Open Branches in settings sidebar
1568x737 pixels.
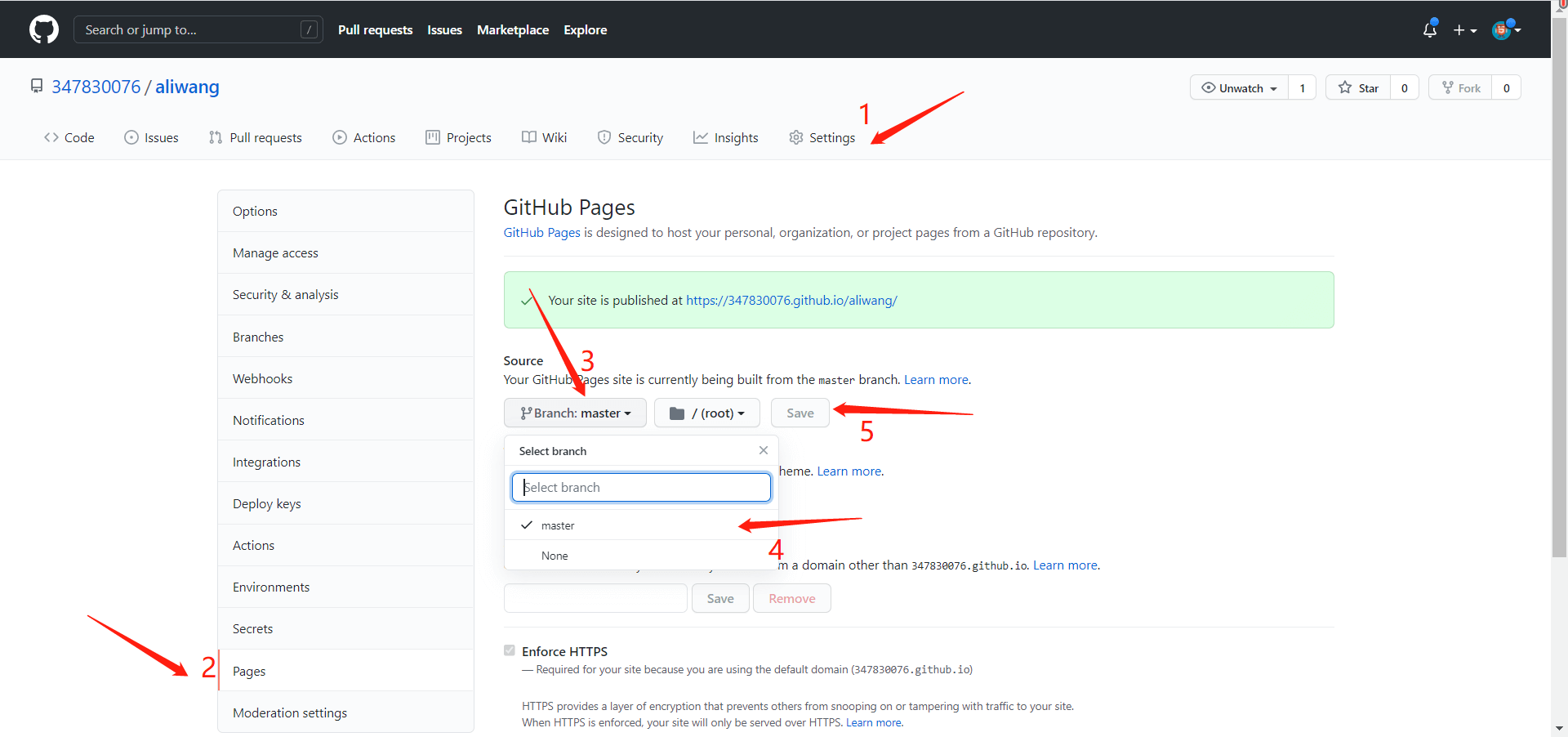pos(346,337)
